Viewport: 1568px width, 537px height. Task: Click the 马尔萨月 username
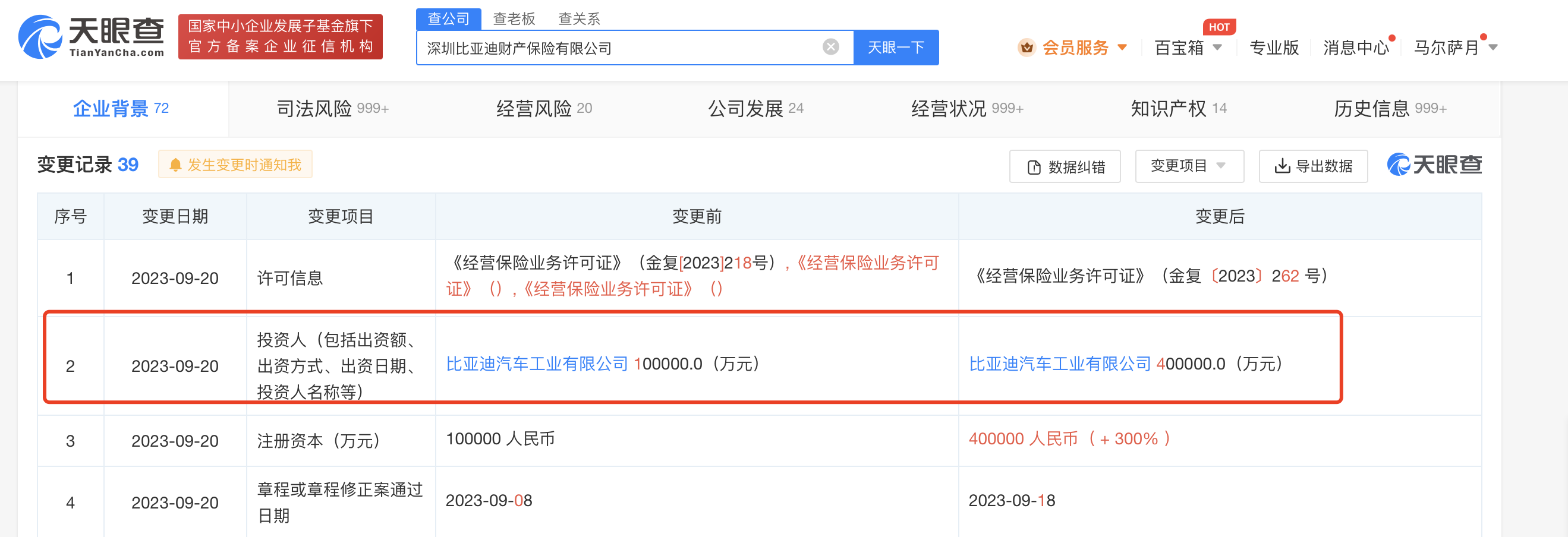pos(1446,48)
